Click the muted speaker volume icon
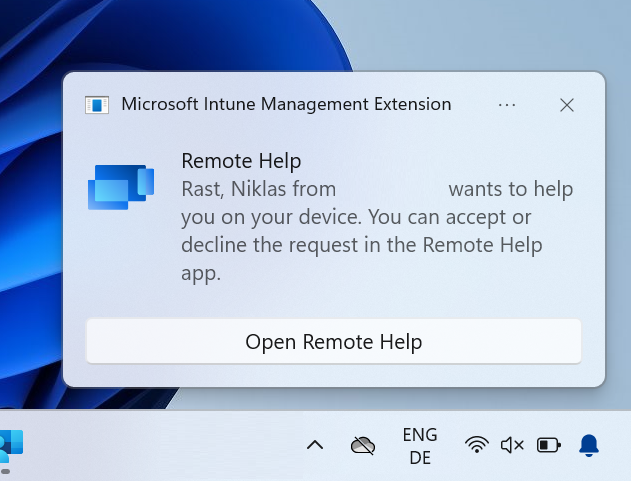Image resolution: width=631 pixels, height=481 pixels. [512, 445]
